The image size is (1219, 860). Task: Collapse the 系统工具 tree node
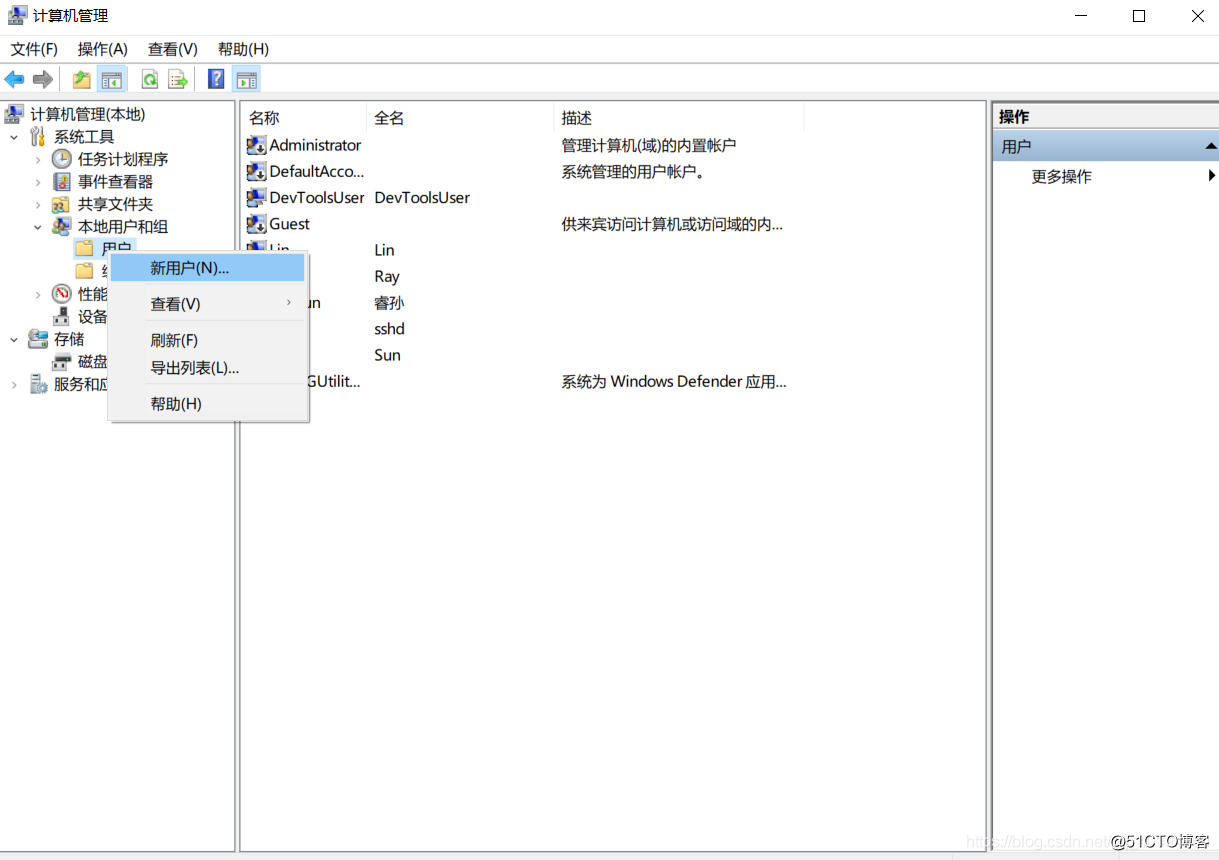pyautogui.click(x=14, y=137)
